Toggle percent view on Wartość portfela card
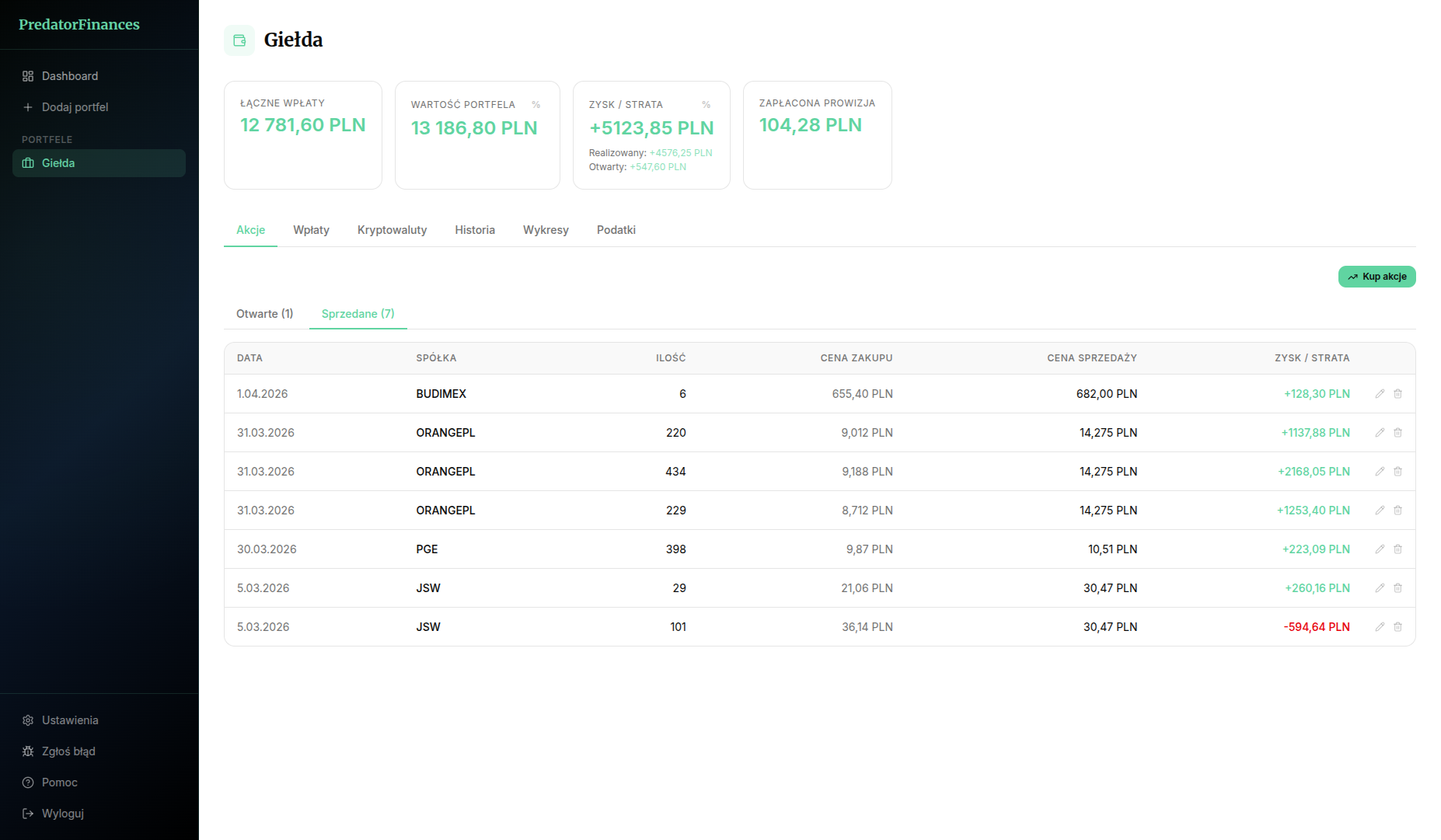 point(536,105)
